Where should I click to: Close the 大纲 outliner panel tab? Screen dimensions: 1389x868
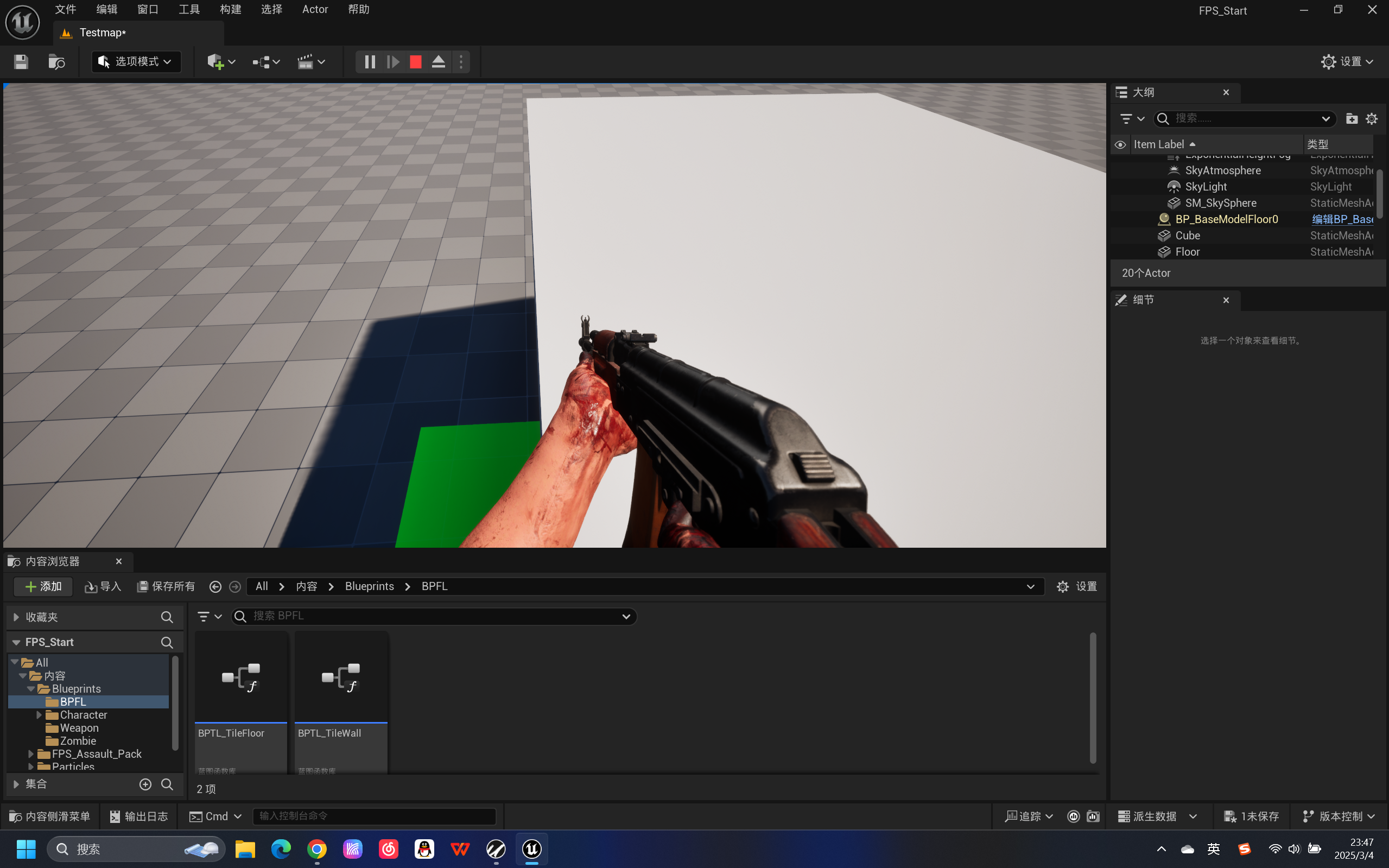click(1226, 92)
